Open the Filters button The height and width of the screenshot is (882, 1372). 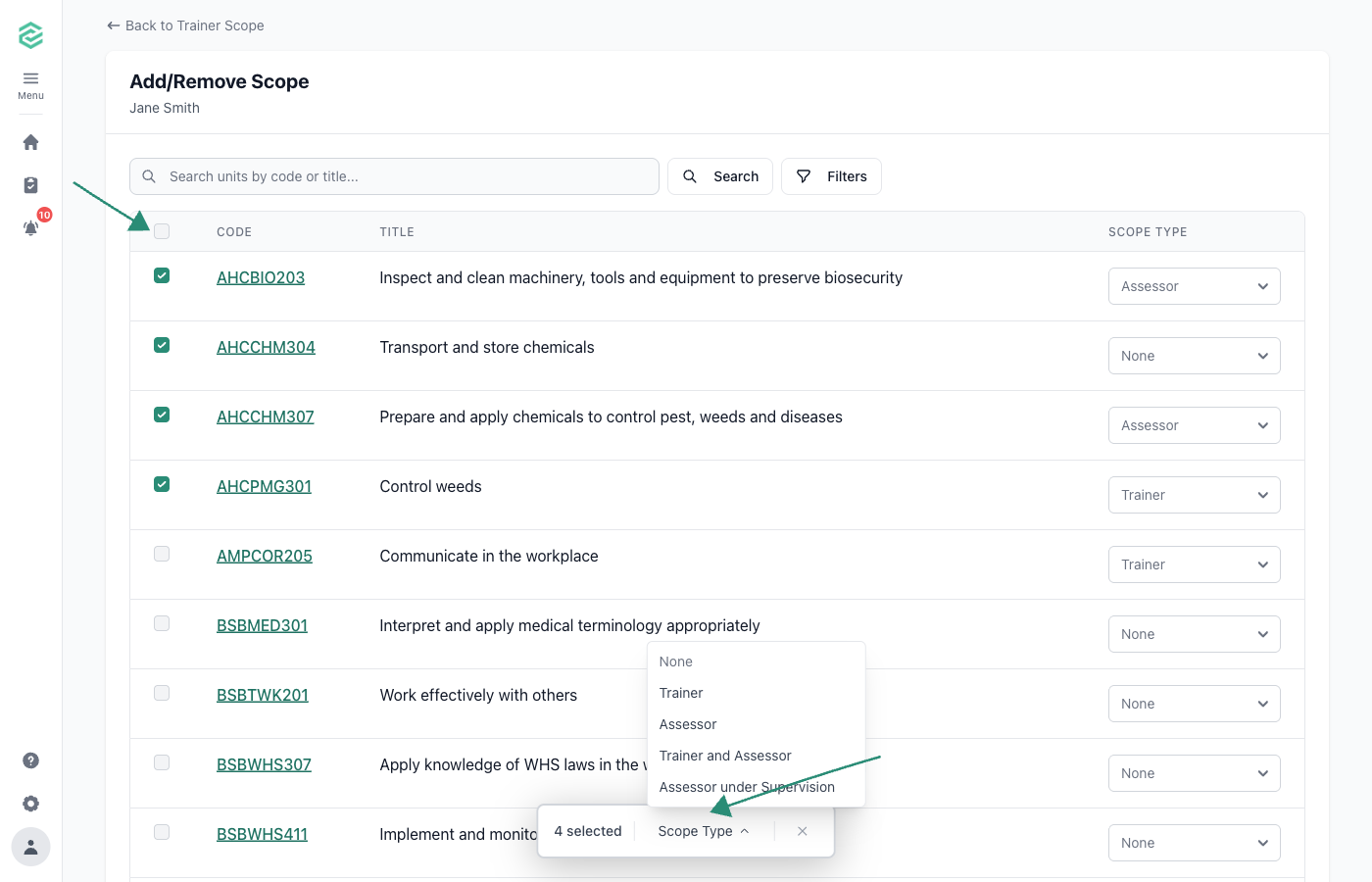(x=831, y=176)
